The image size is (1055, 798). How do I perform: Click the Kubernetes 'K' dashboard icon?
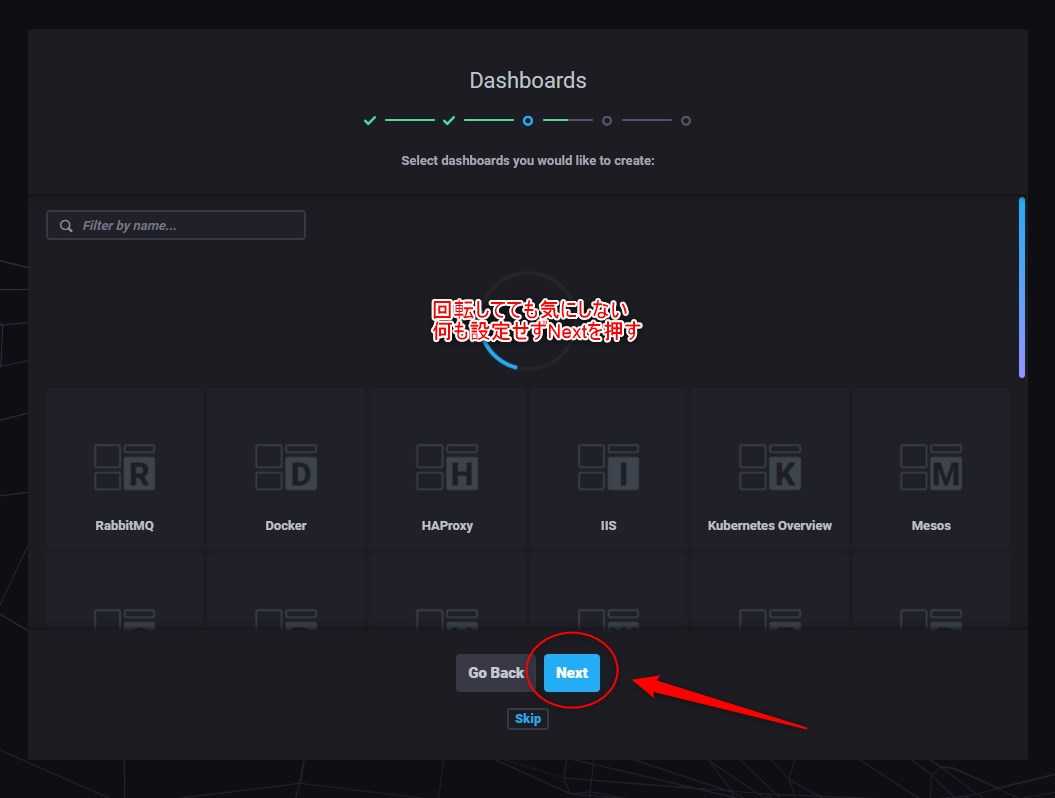tap(770, 467)
